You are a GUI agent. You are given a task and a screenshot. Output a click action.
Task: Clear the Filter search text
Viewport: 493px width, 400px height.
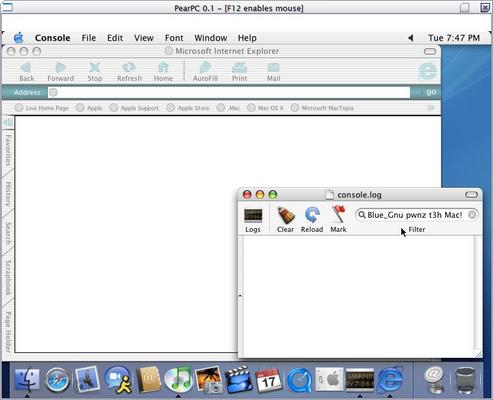tap(472, 215)
